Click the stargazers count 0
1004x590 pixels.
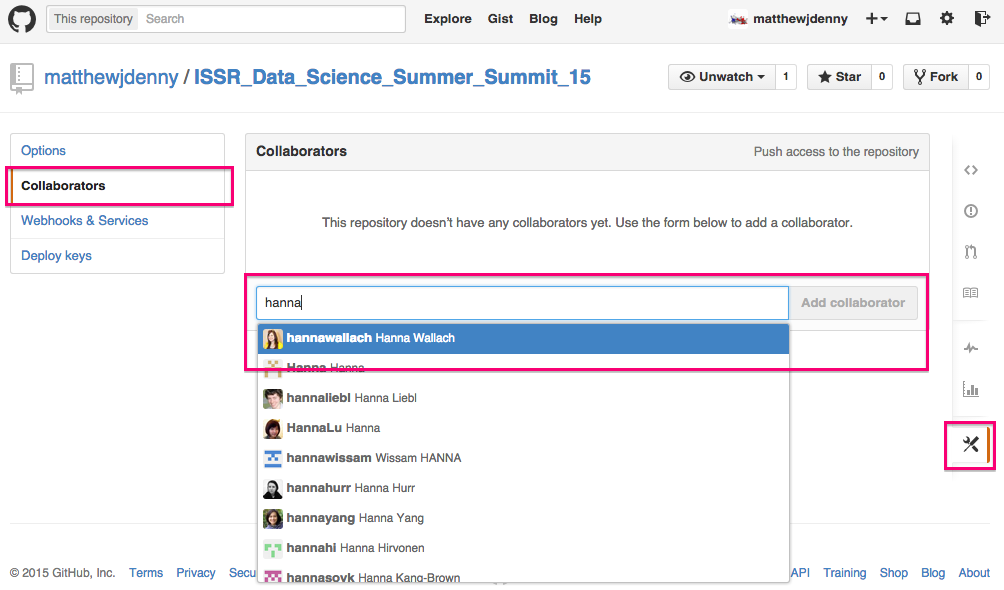[882, 77]
